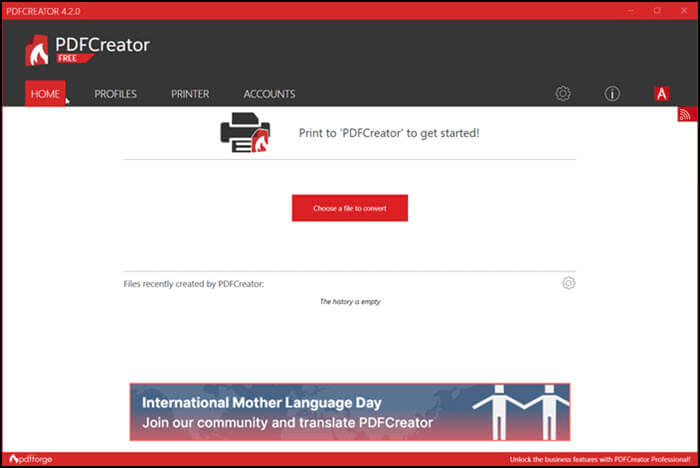Click 'Join our community and translate PDFCreator' text
Viewport: 700px width, 468px height.
(x=287, y=423)
